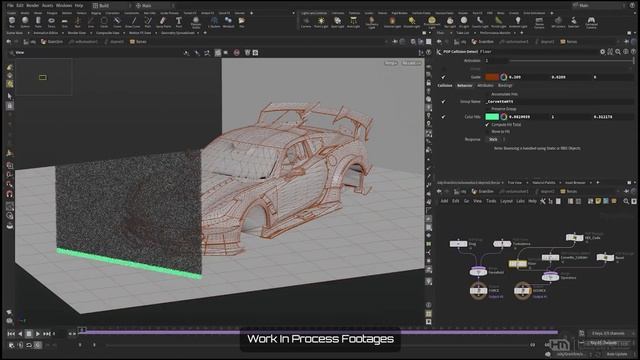Click the network editor wrench tool icon
The width and height of the screenshot is (640, 360).
click(542, 201)
